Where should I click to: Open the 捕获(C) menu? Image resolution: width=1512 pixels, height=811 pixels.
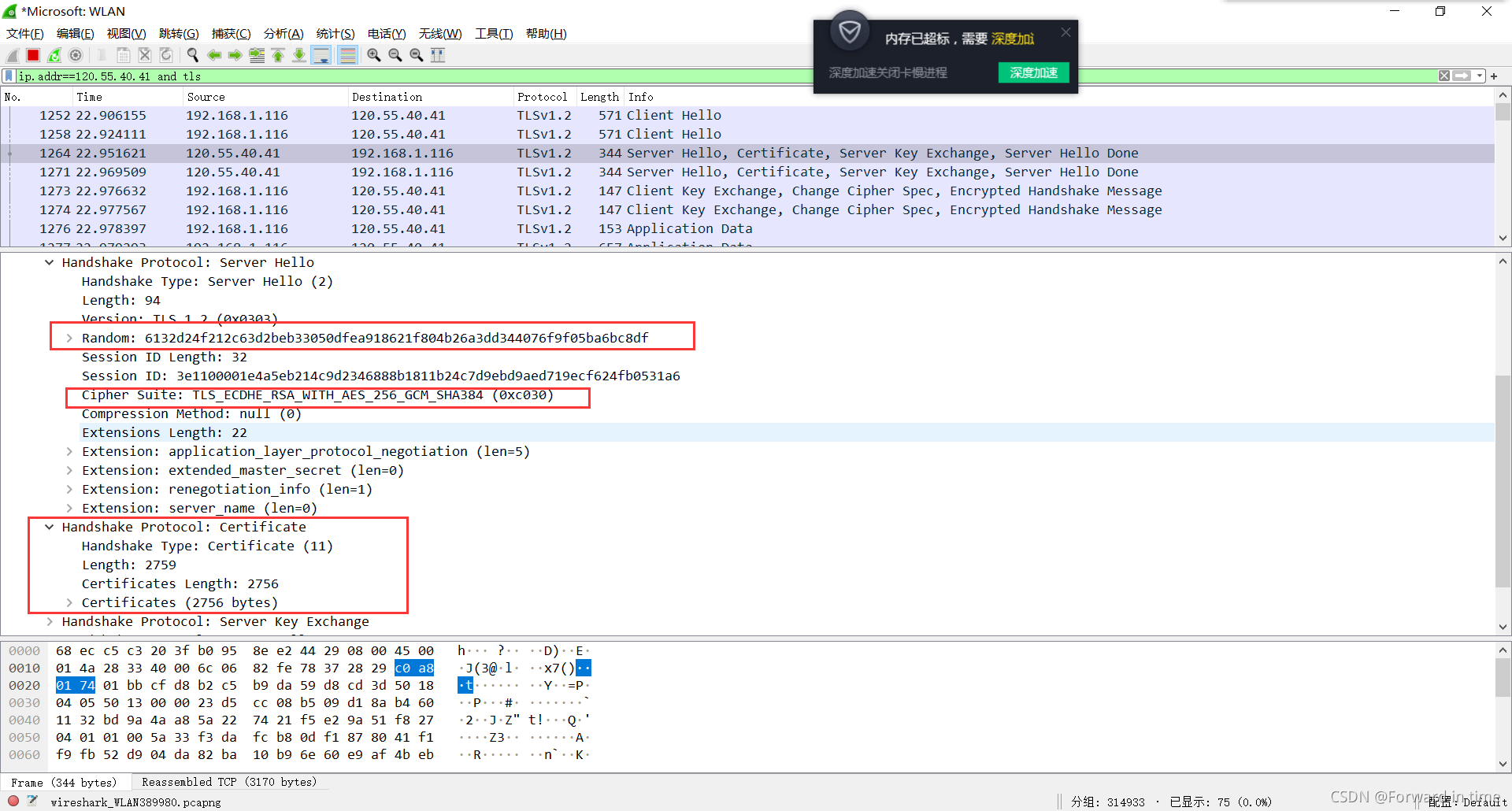tap(232, 34)
